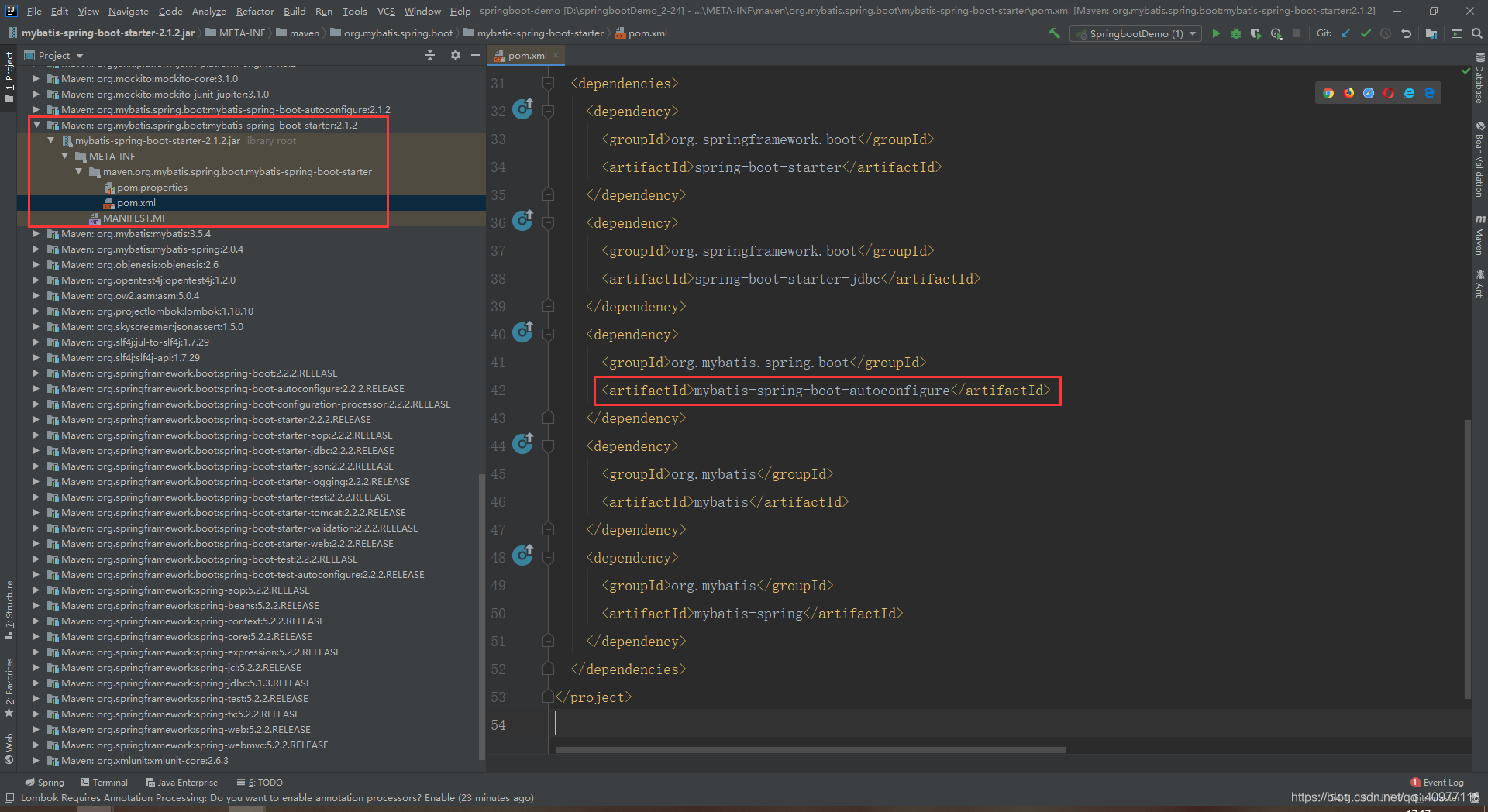This screenshot has width=1488, height=812.
Task: Open Project Structure icon in the toolbar
Action: coord(1431,33)
